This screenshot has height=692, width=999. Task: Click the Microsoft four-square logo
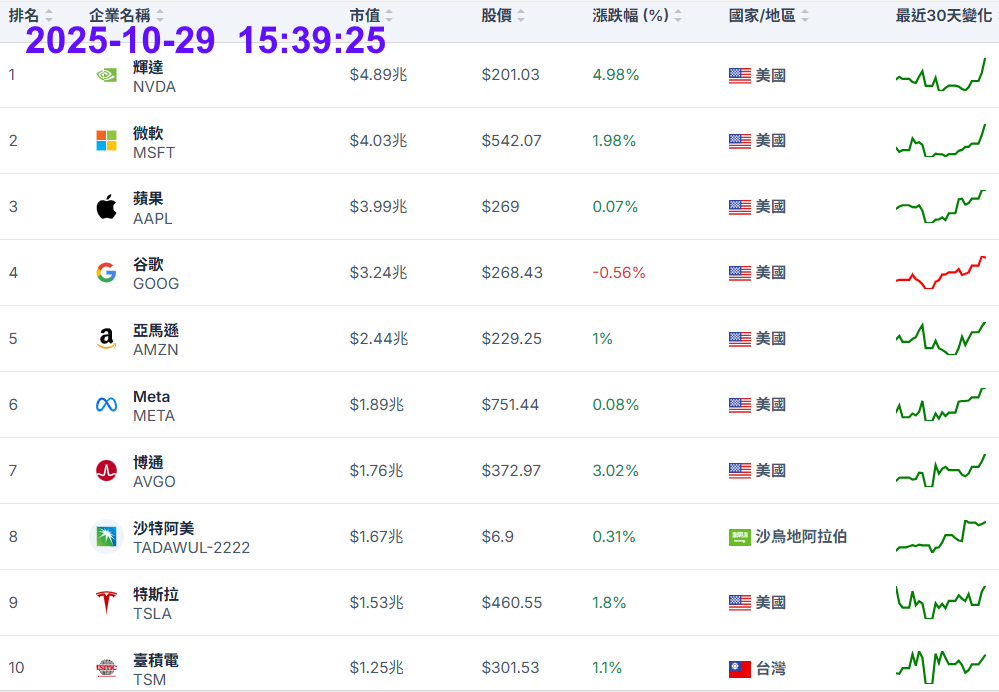[106, 141]
